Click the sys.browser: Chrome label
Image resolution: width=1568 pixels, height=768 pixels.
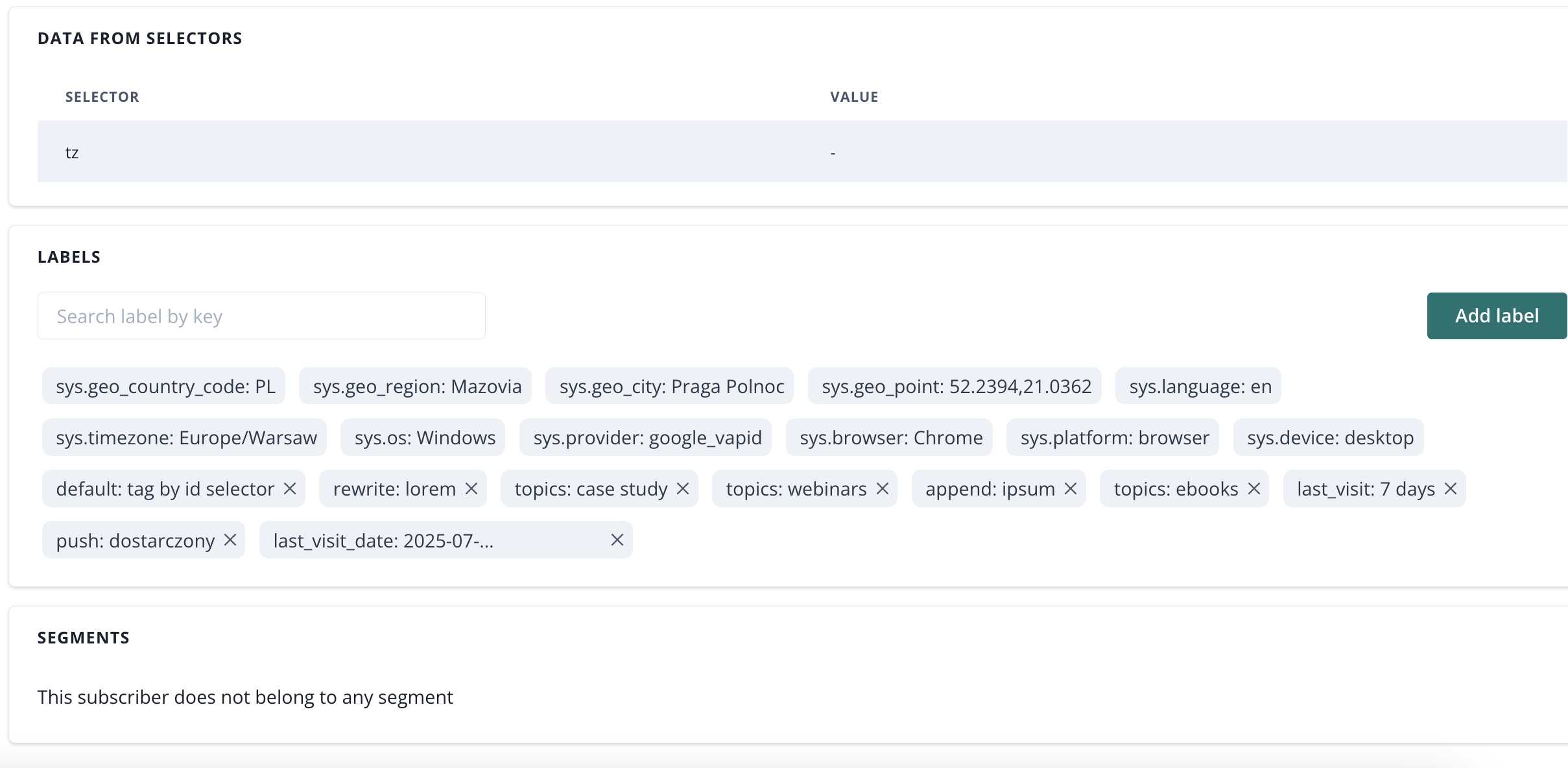click(x=890, y=438)
